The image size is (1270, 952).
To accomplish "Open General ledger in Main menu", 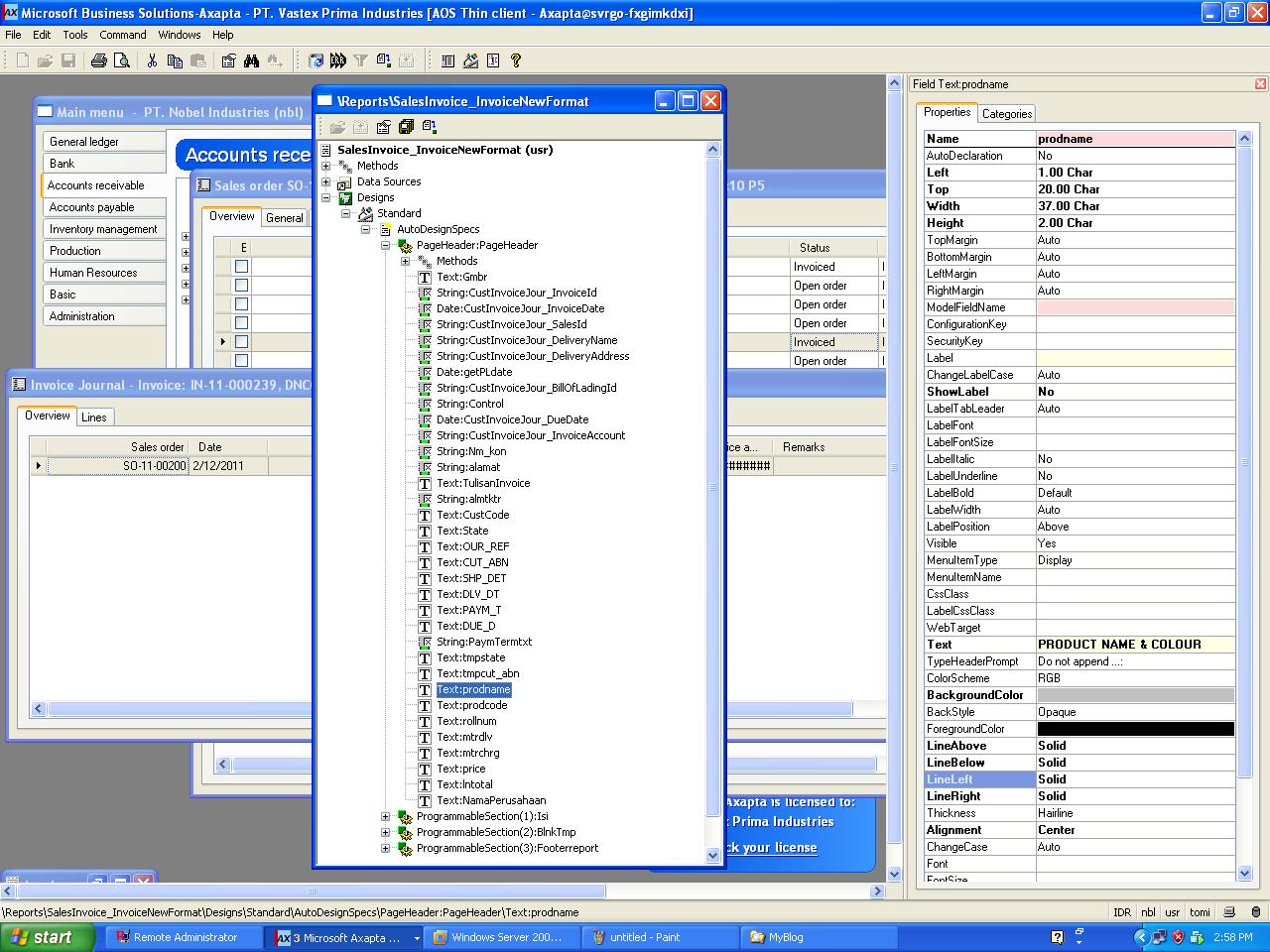I will [x=103, y=142].
